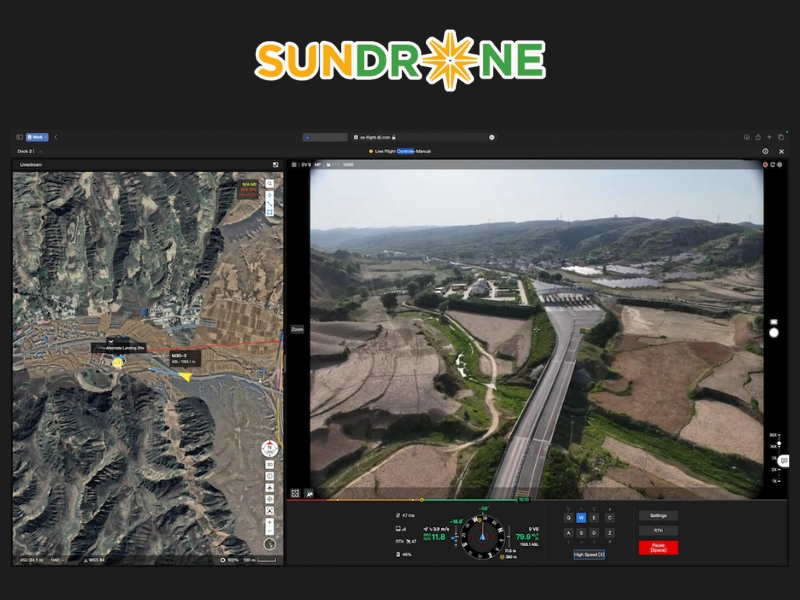Screen dimensions: 800x600
Task: Click the red recording indicator
Action: pyautogui.click(x=765, y=165)
